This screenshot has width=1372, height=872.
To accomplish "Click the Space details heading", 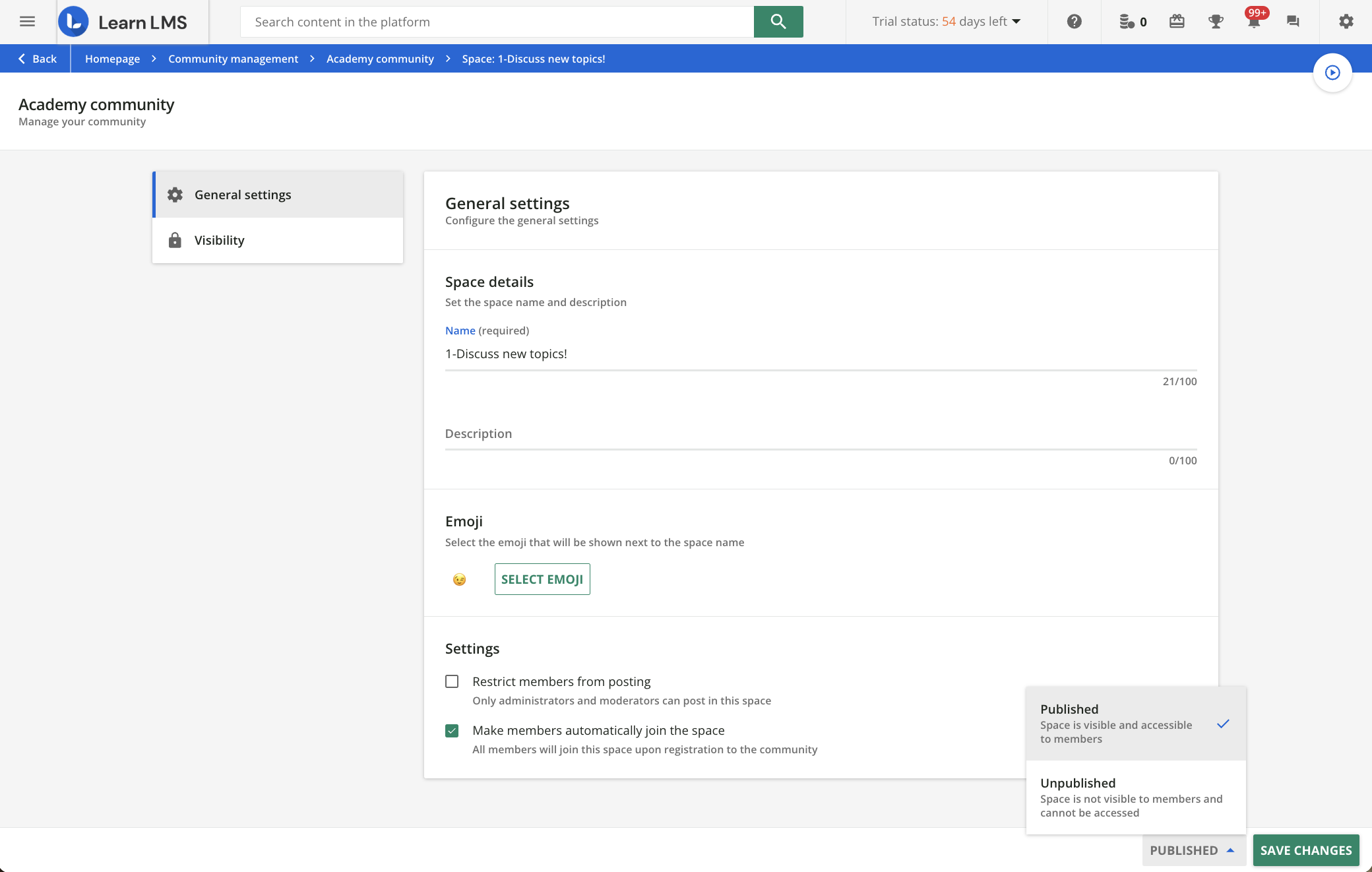I will point(489,282).
